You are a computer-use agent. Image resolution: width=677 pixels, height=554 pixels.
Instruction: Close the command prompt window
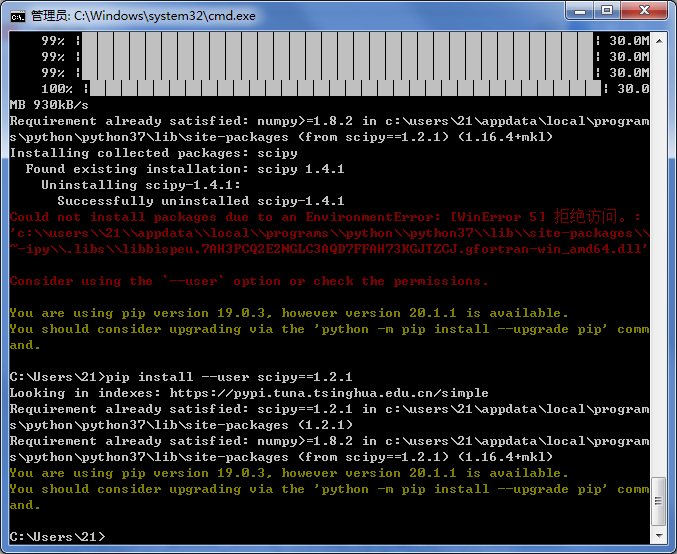(644, 11)
